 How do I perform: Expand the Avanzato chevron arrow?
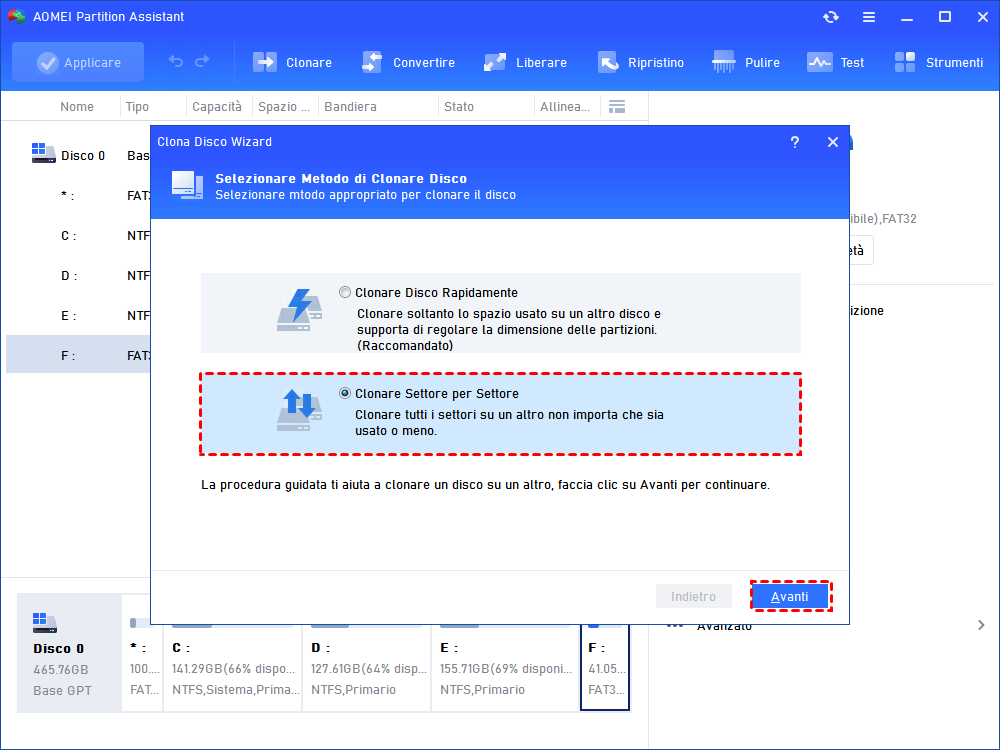pyautogui.click(x=981, y=625)
